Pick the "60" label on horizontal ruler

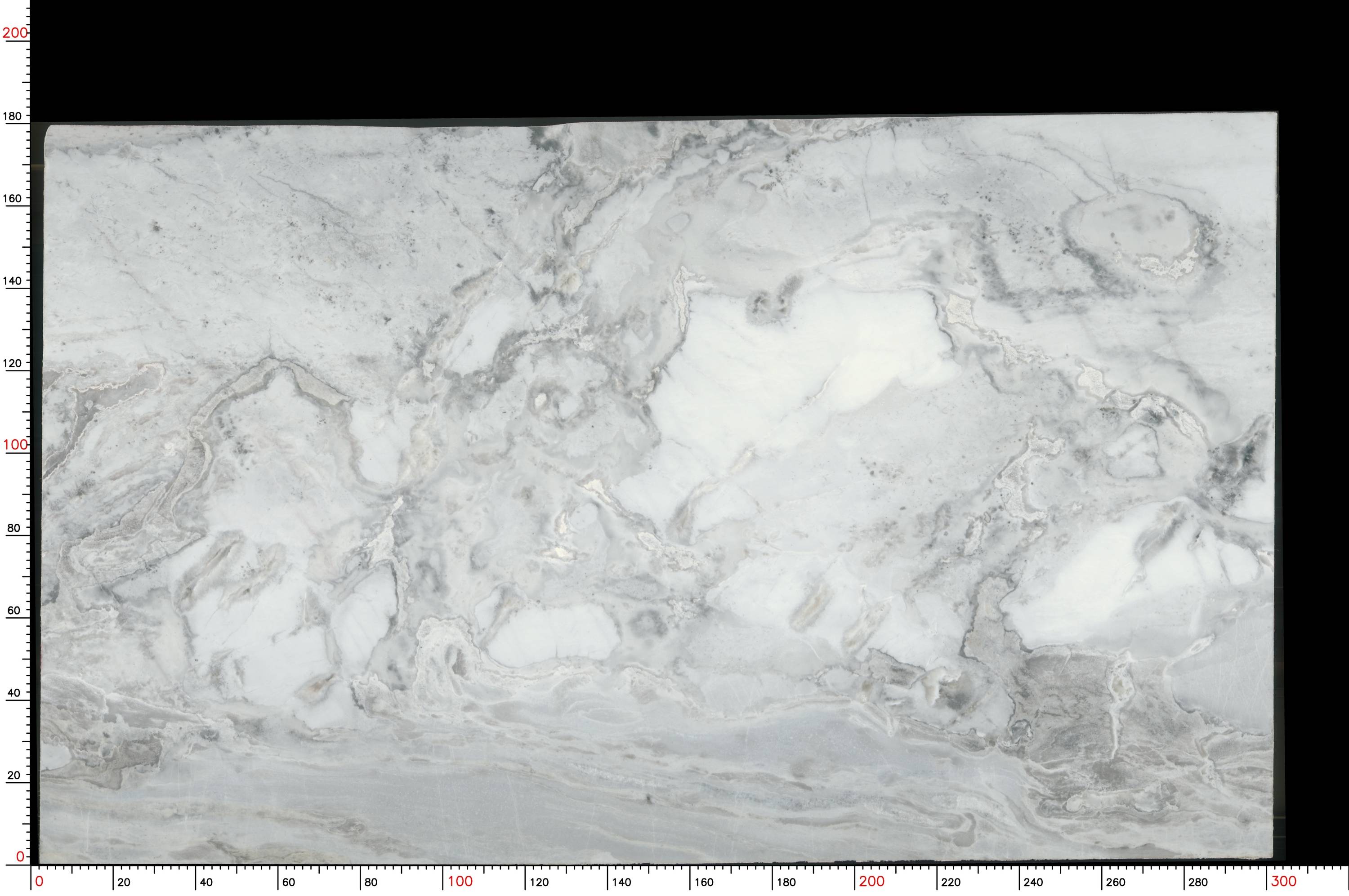pos(289,882)
